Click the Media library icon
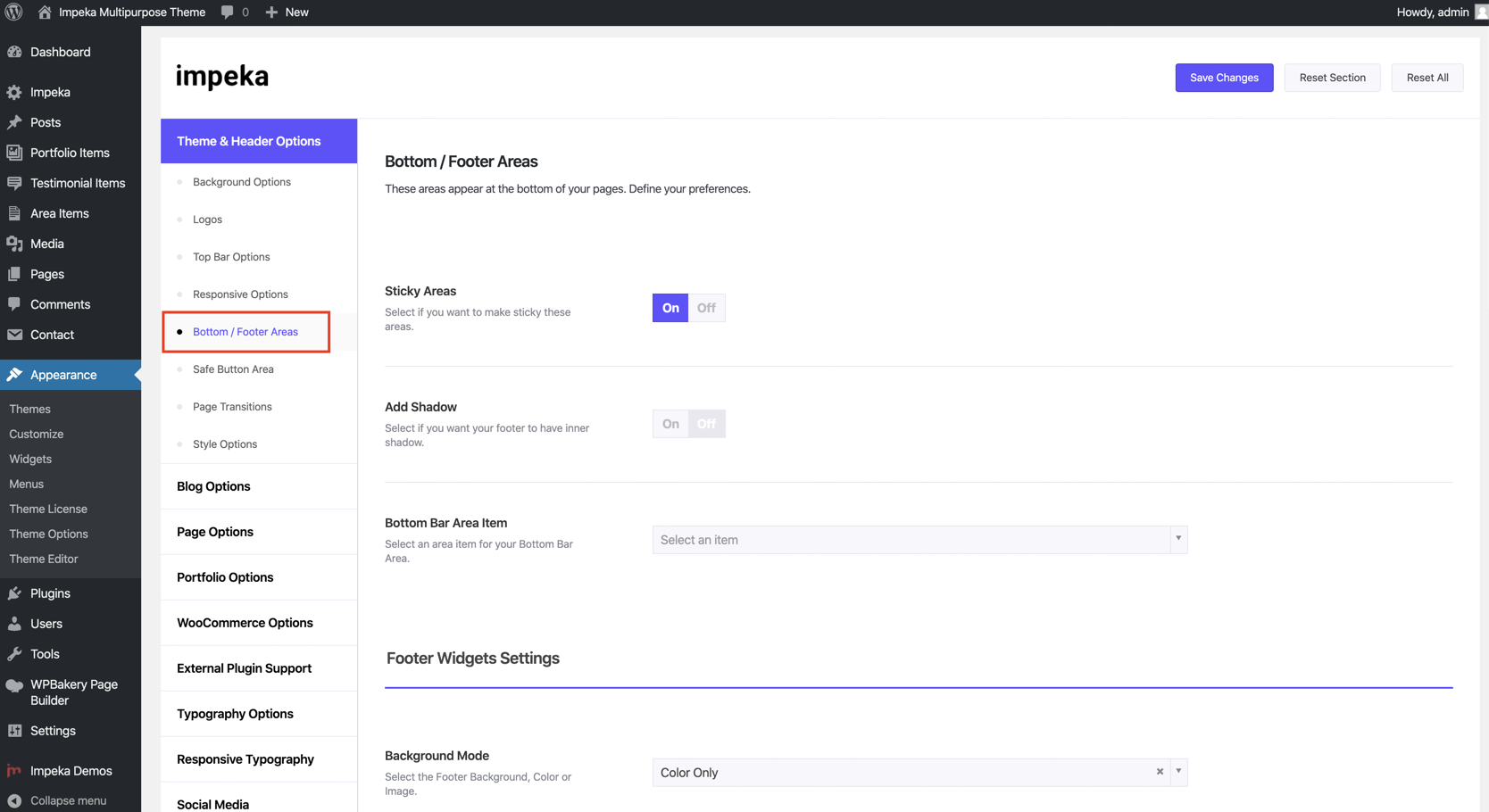Image resolution: width=1489 pixels, height=812 pixels. pos(14,244)
